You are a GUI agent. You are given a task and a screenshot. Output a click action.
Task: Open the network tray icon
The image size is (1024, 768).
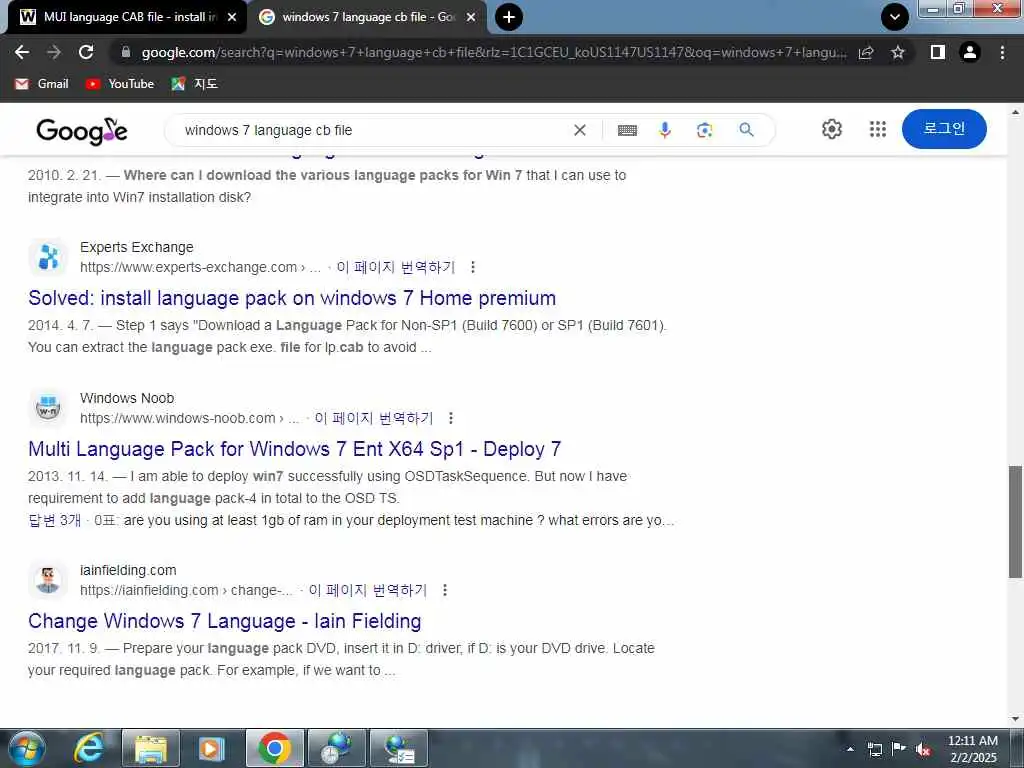point(875,749)
